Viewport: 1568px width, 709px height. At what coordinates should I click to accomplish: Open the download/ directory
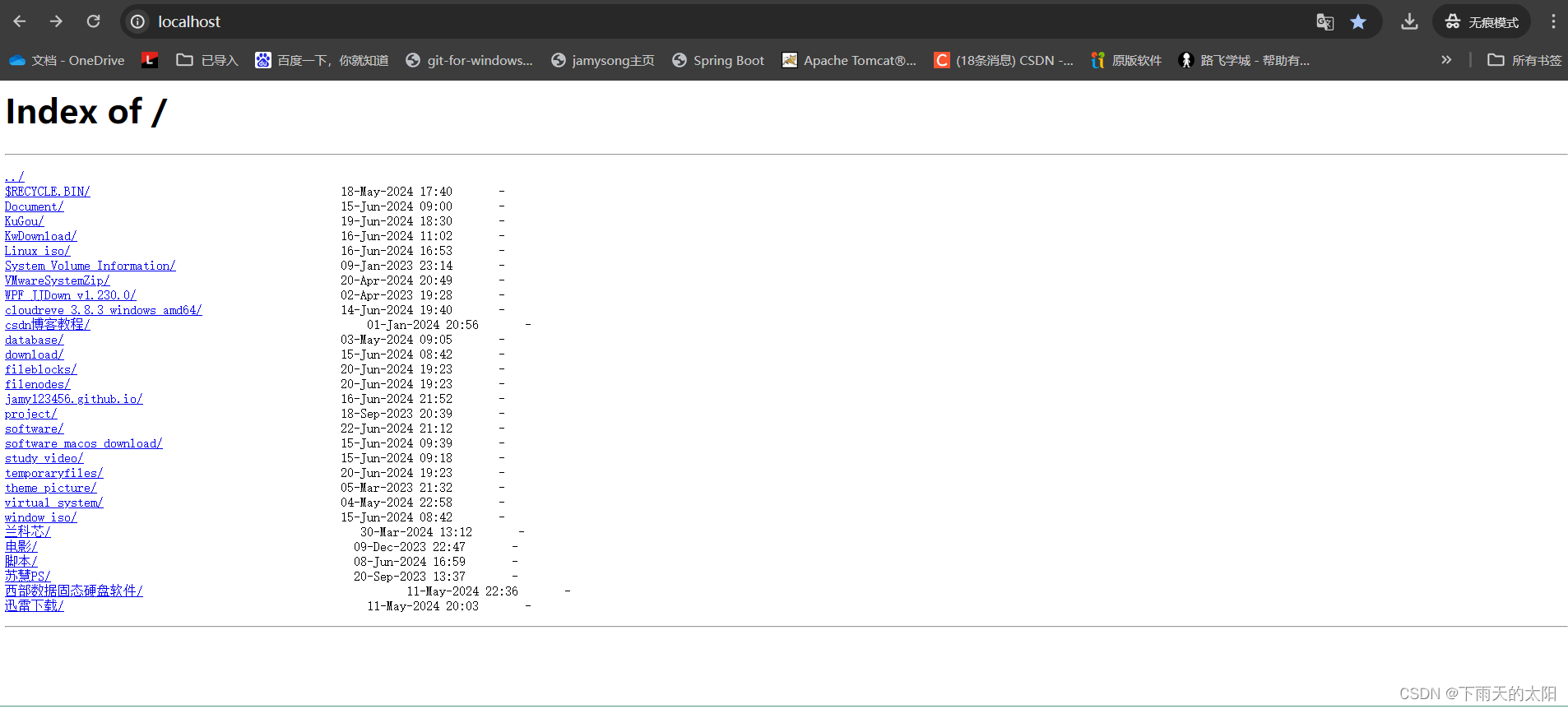click(x=35, y=354)
